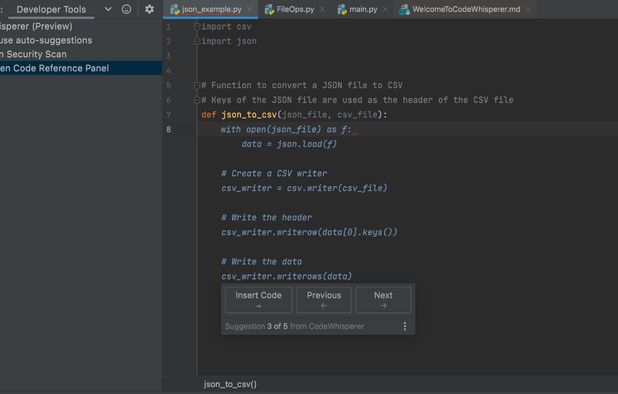Switch to the FileOps.py tab
618x394 pixels.
coord(295,9)
